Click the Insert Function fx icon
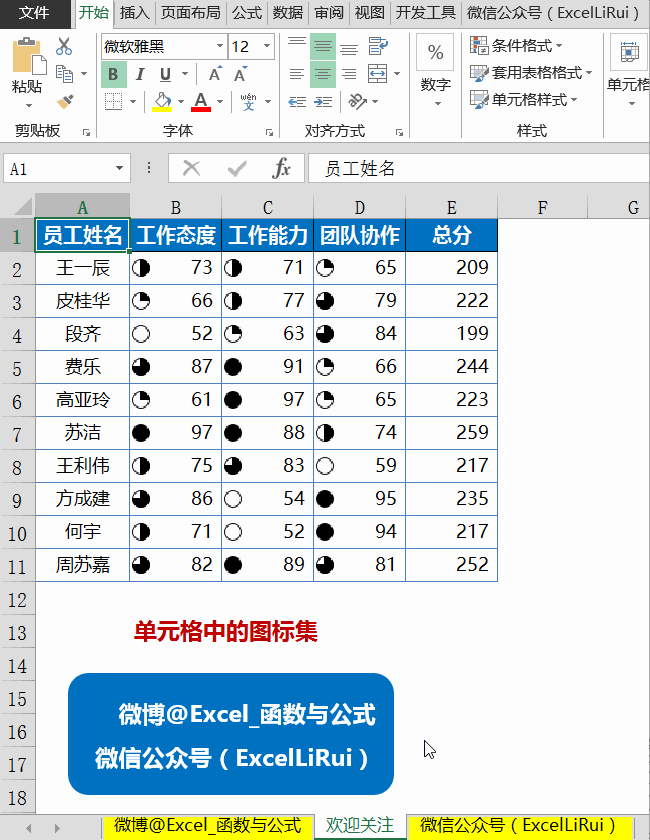The height and width of the screenshot is (840, 650). [281, 169]
